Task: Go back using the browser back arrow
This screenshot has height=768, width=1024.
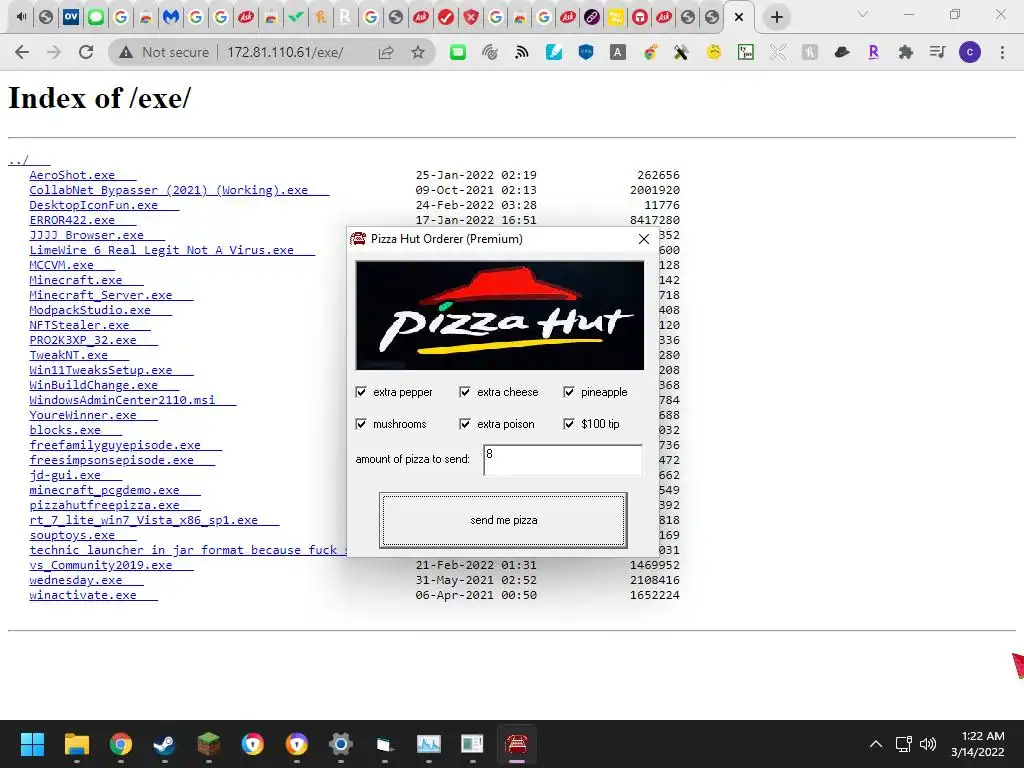Action: (x=22, y=52)
